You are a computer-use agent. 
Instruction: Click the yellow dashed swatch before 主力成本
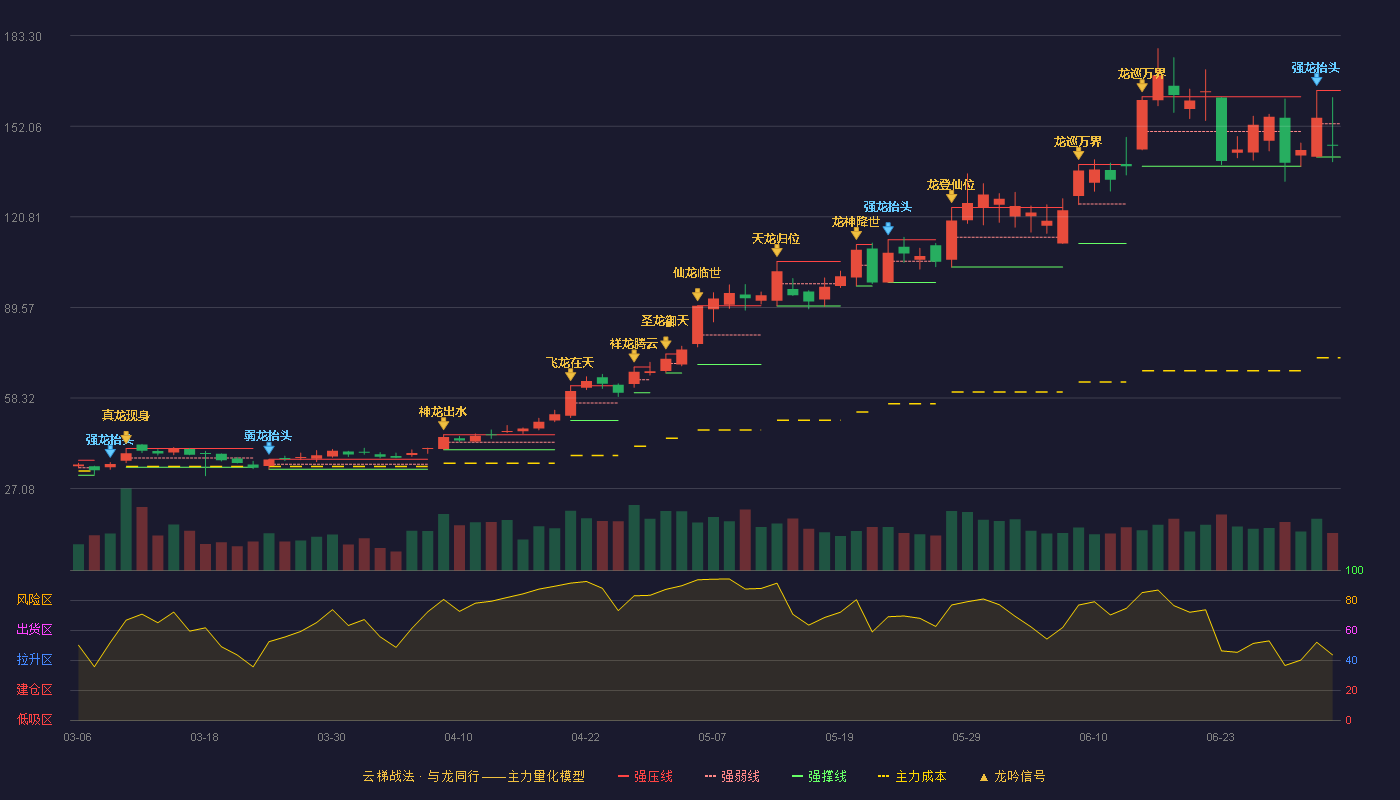click(x=884, y=776)
